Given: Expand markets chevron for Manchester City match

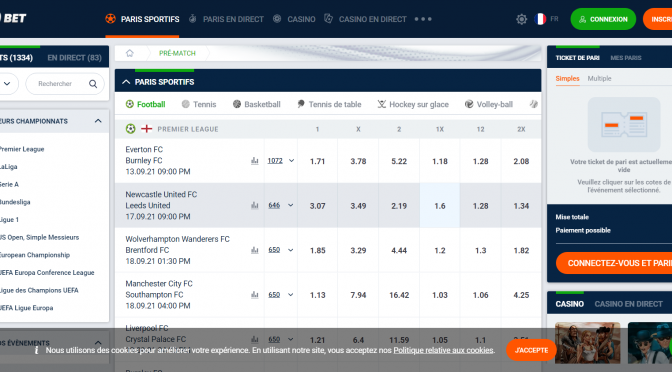Looking at the screenshot, I should click(291, 294).
